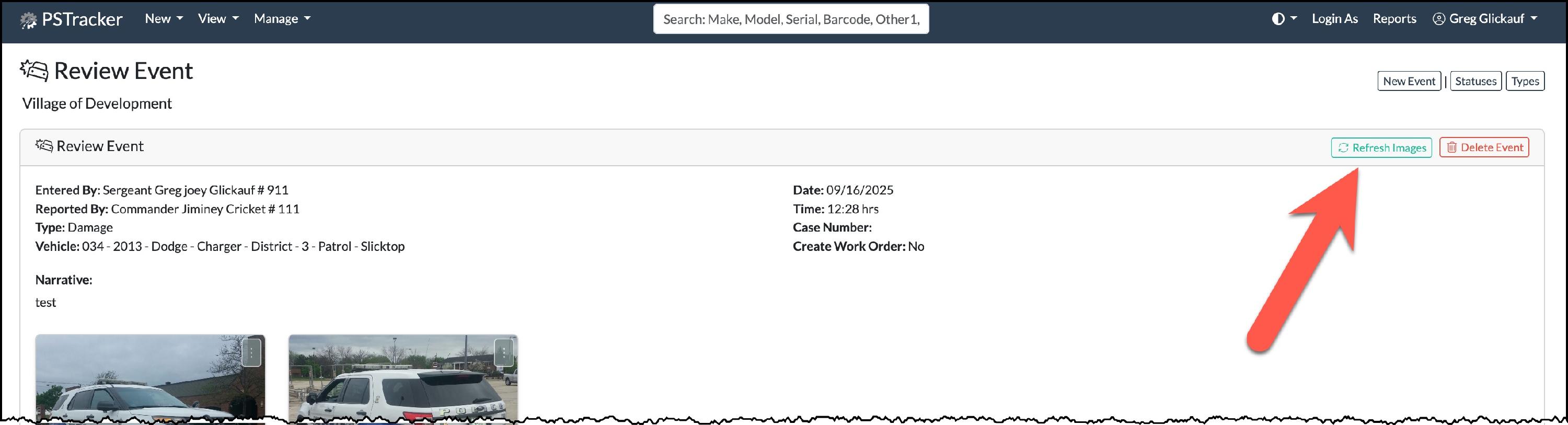This screenshot has height=425, width=1568.
Task: Click the Refresh Images button
Action: click(x=1381, y=147)
